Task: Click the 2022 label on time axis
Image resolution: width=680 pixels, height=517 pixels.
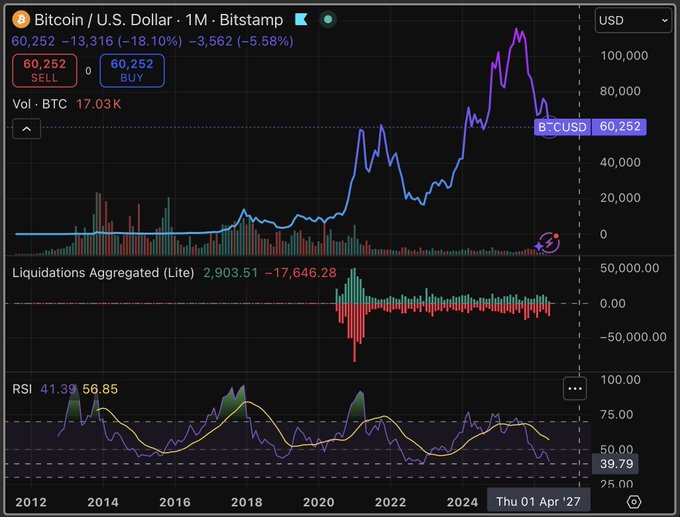Action: [390, 502]
